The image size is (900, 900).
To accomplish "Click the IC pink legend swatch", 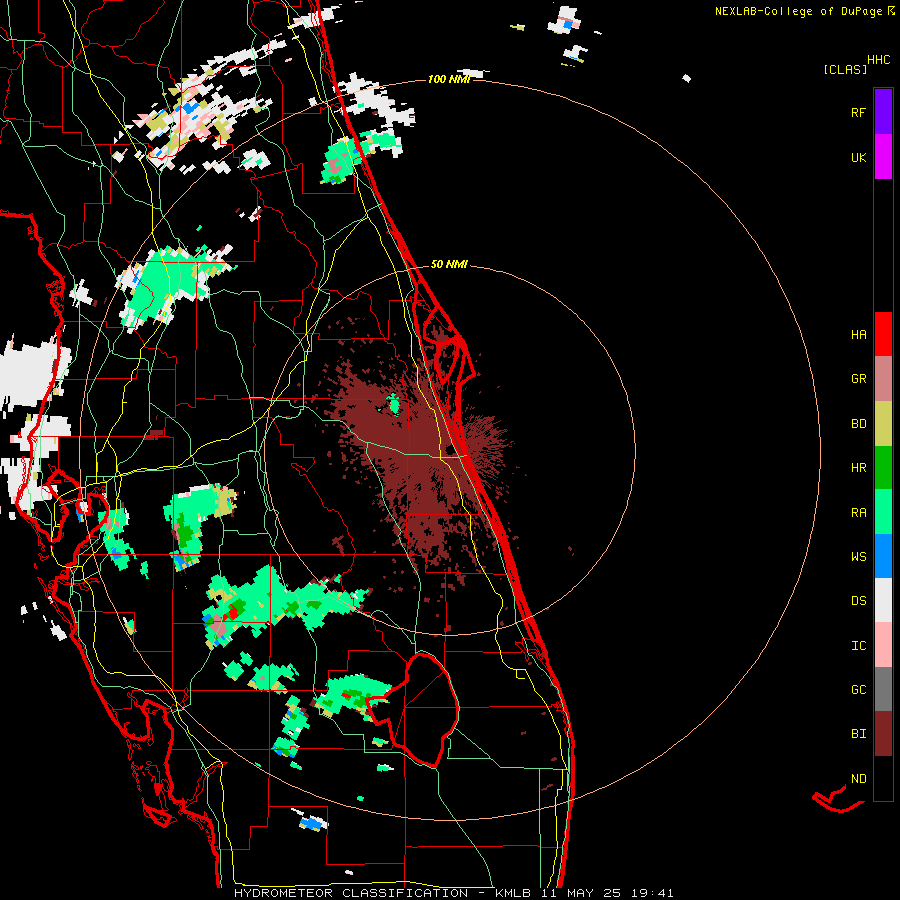I will point(883,645).
